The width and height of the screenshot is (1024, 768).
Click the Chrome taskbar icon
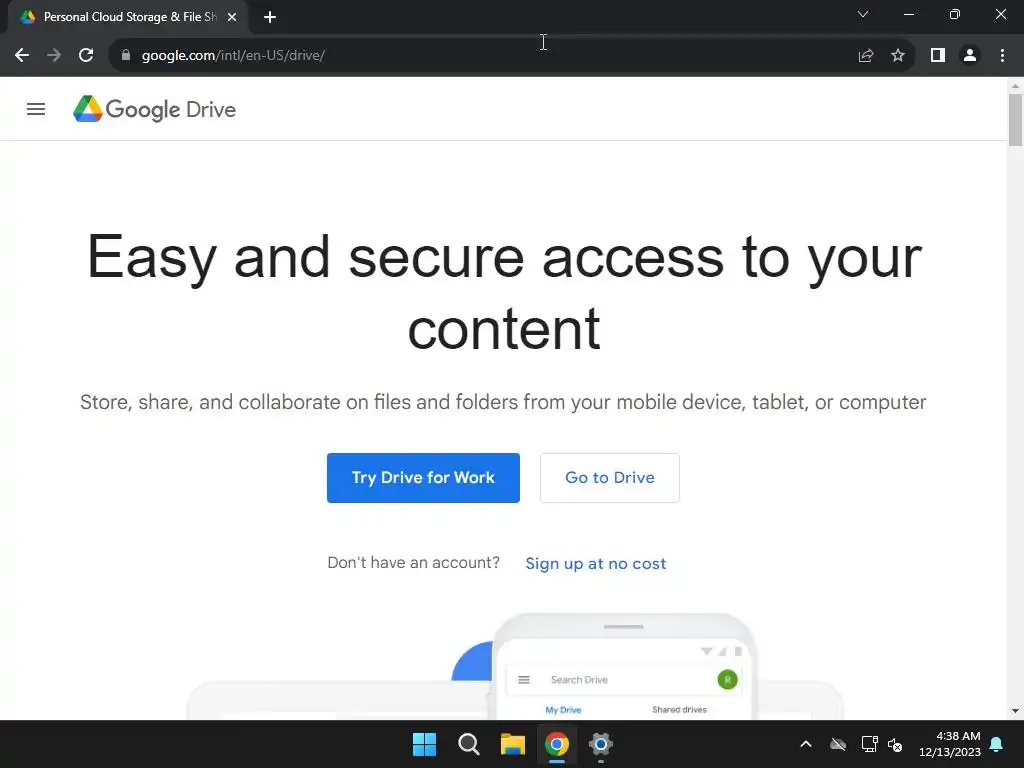557,744
